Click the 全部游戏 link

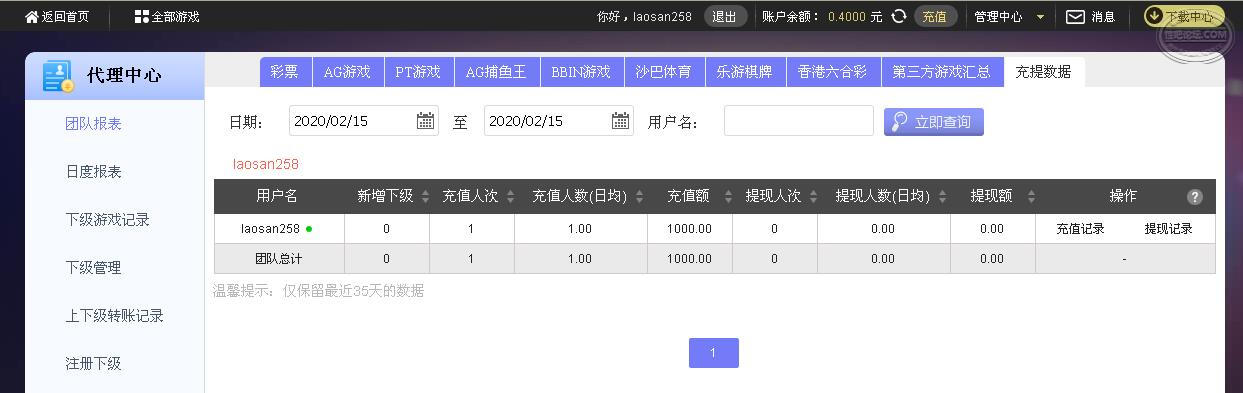175,17
